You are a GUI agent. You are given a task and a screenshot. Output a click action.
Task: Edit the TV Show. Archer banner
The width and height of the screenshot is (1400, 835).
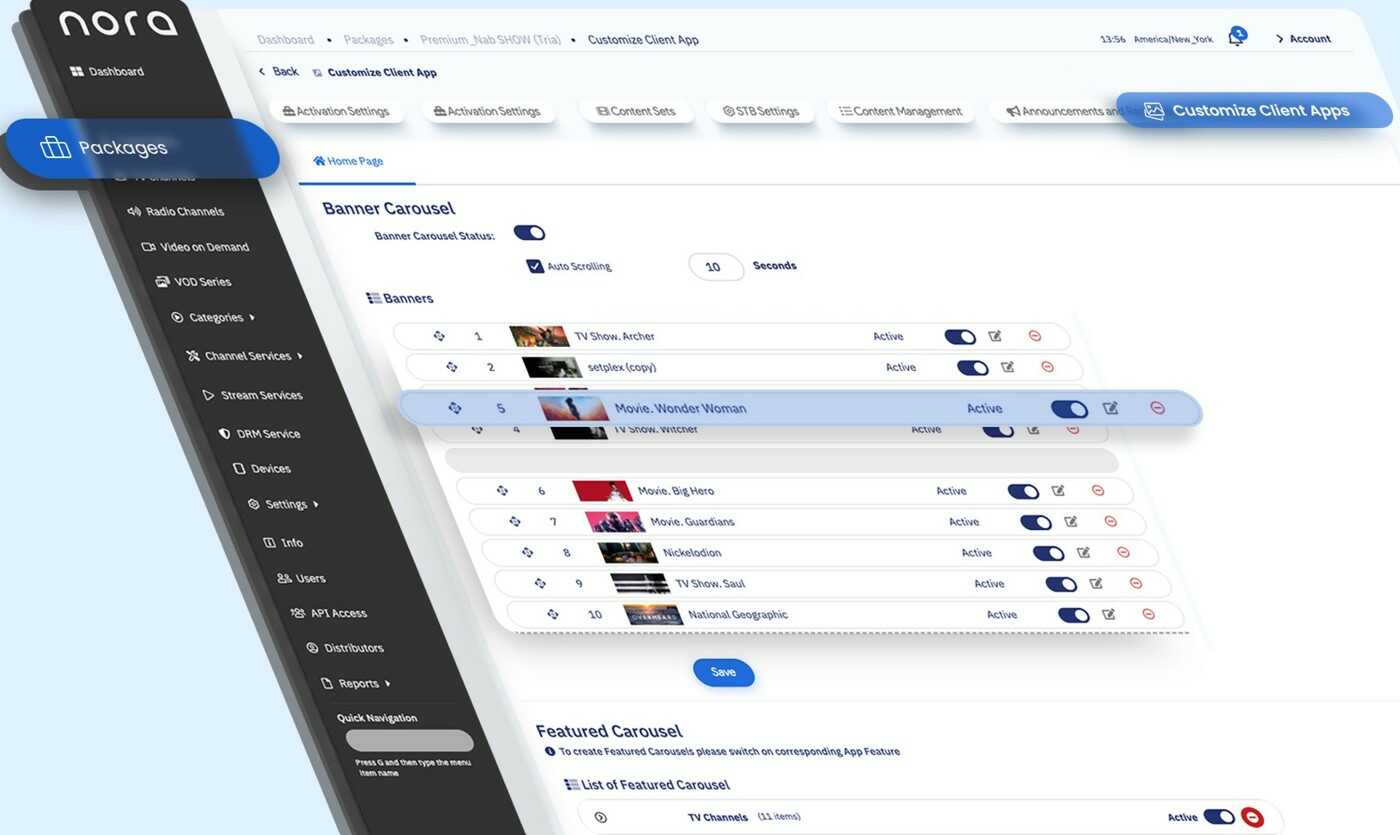coord(995,336)
